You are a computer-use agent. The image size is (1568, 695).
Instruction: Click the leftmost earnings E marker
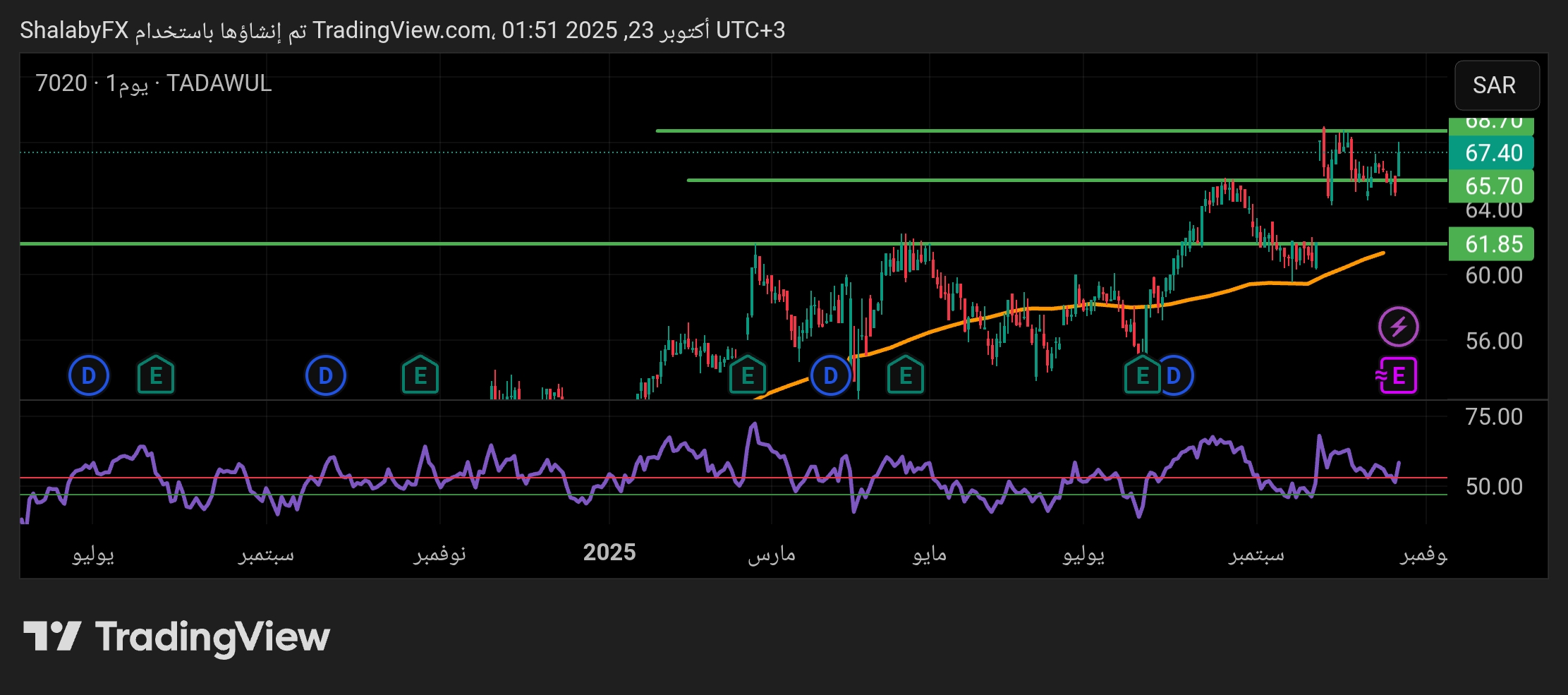point(156,375)
